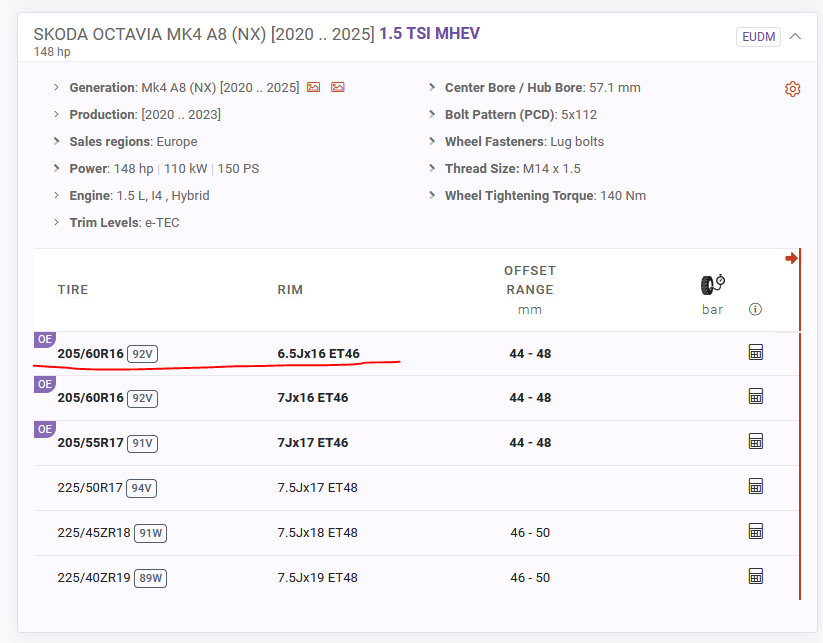Expand Wheel Fasteners chevron

tap(432, 141)
